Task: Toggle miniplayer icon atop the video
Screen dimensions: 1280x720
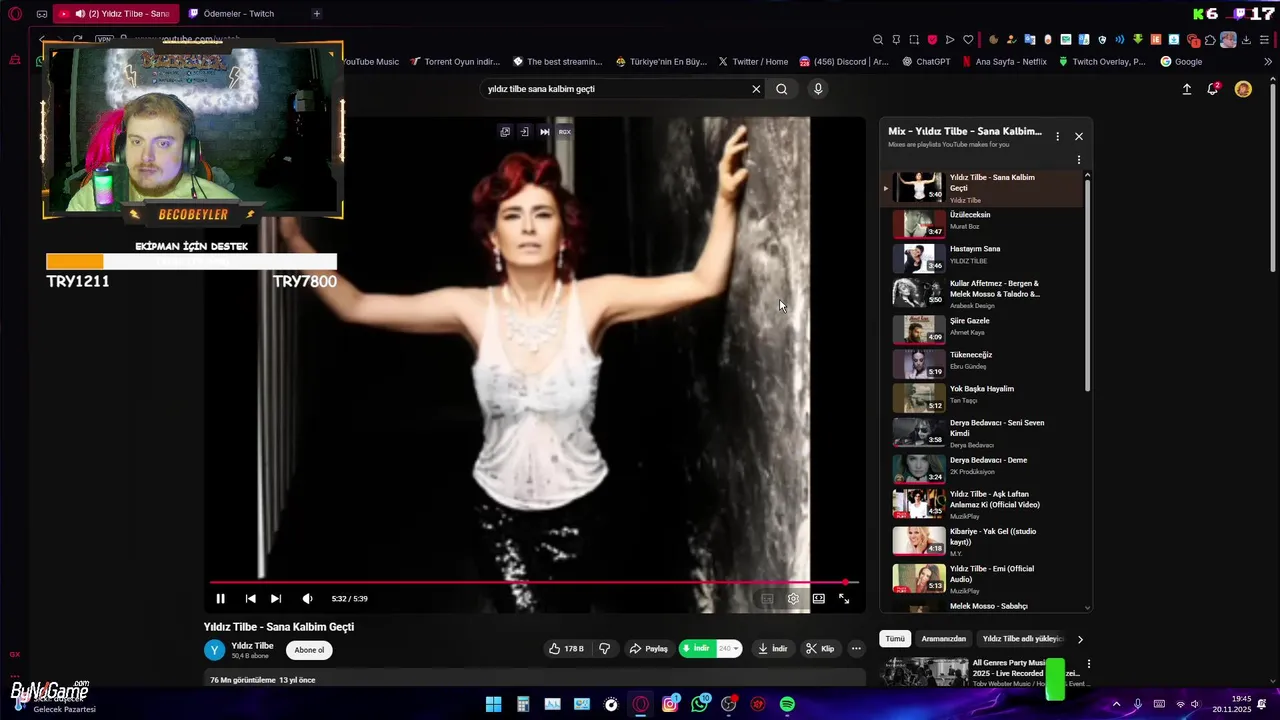Action: pyautogui.click(x=505, y=132)
